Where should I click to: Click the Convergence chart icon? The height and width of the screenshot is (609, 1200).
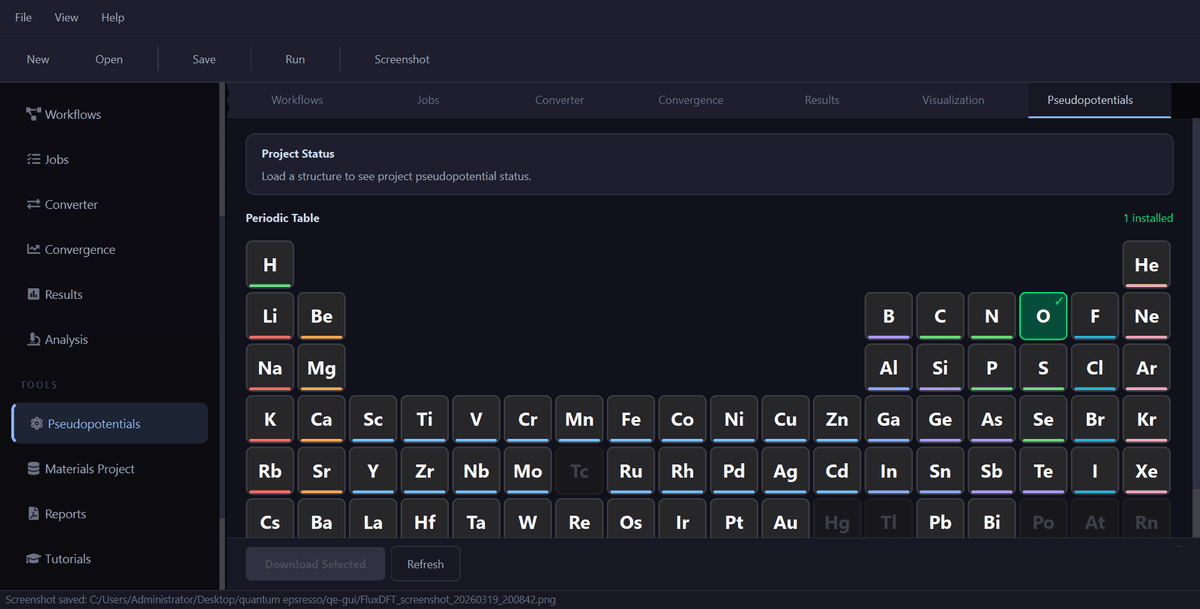tap(33, 250)
